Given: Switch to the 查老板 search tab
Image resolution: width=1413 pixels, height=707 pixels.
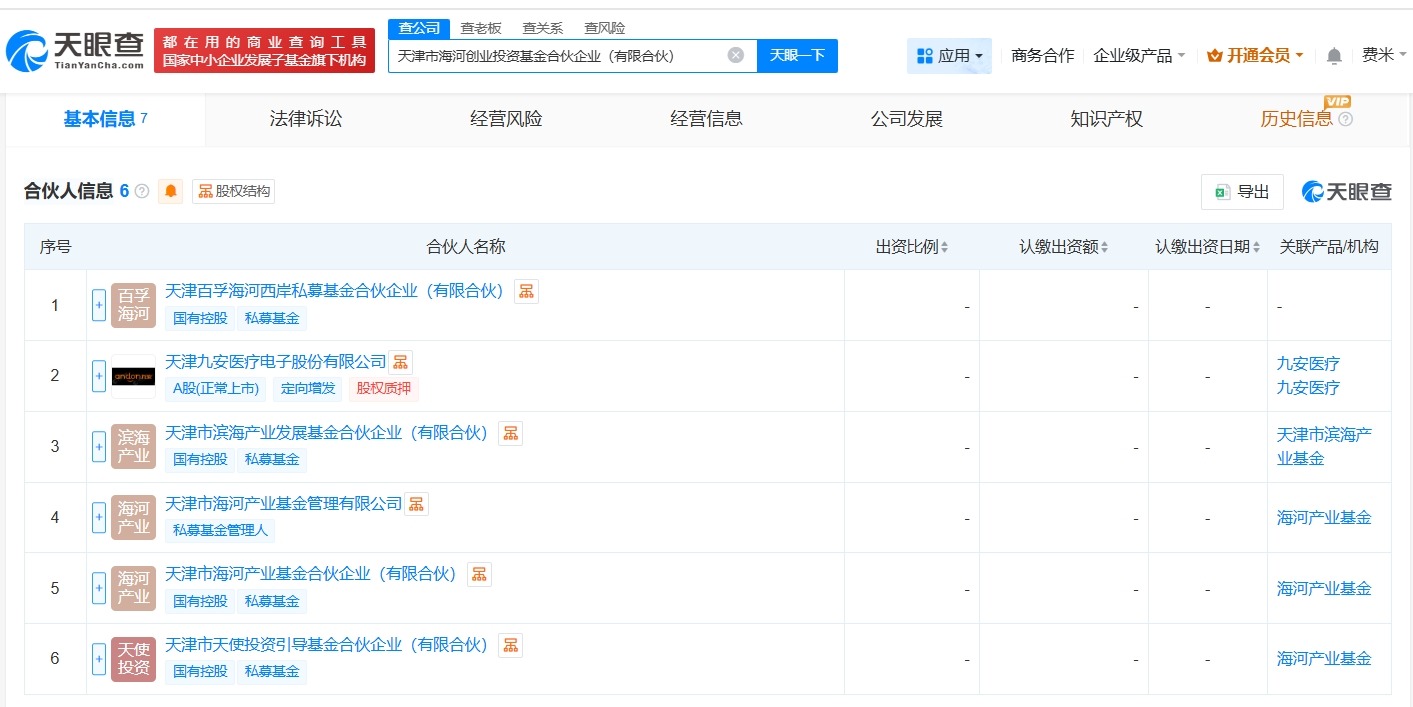Looking at the screenshot, I should (x=481, y=27).
